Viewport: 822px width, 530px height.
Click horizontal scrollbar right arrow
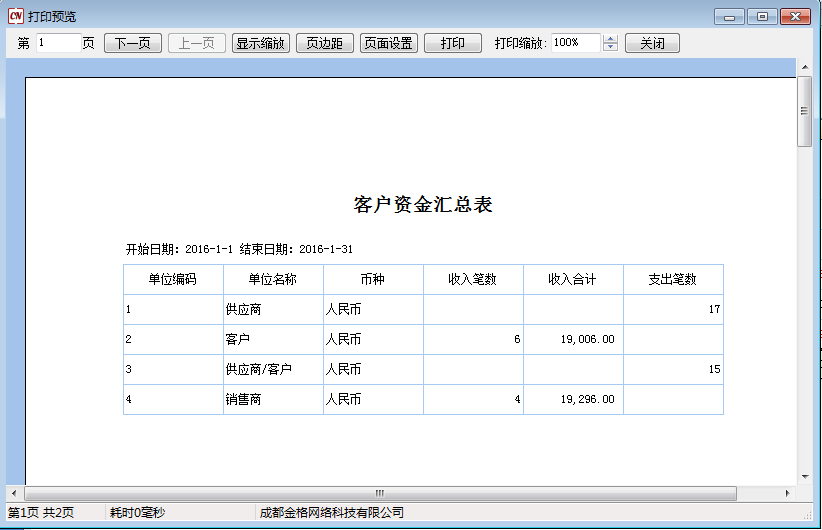tap(788, 493)
